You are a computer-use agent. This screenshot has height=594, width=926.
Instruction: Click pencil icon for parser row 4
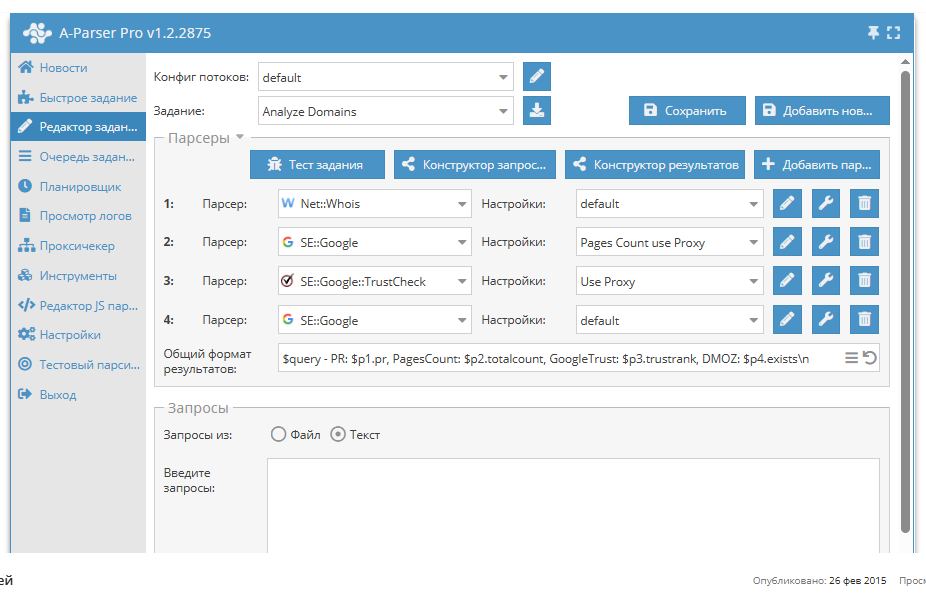[x=787, y=319]
